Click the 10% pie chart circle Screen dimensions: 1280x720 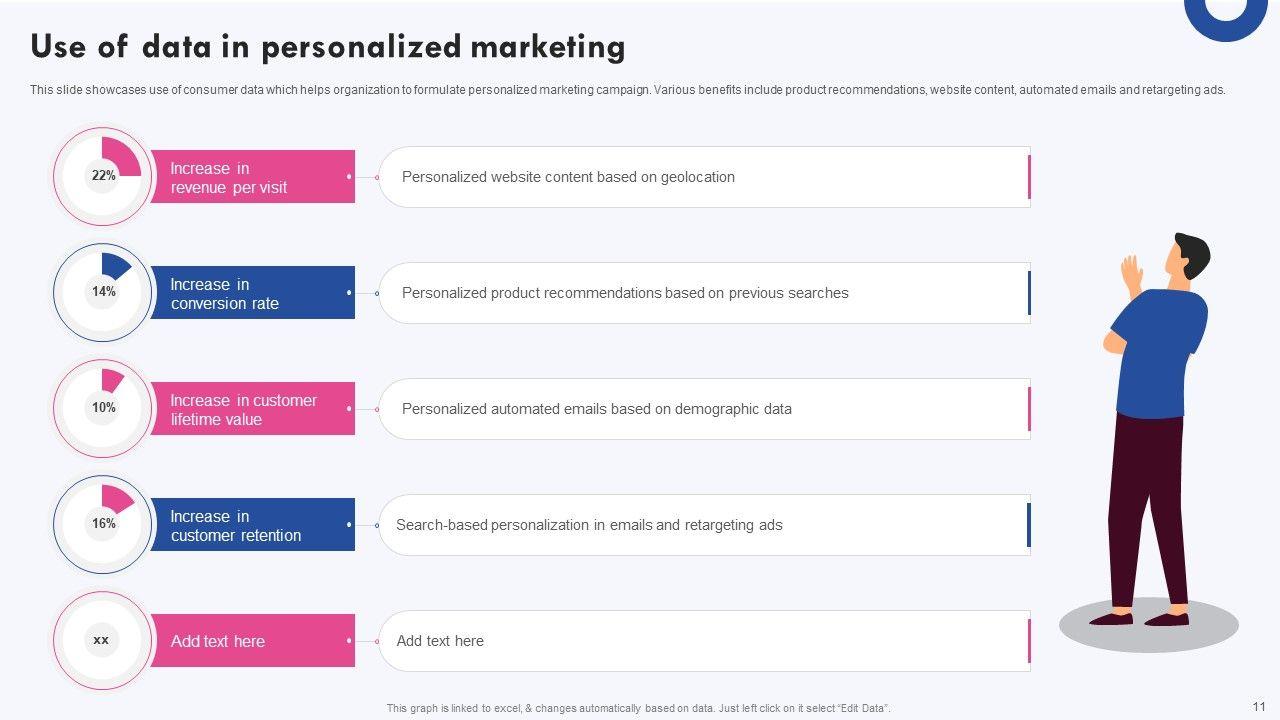point(102,408)
